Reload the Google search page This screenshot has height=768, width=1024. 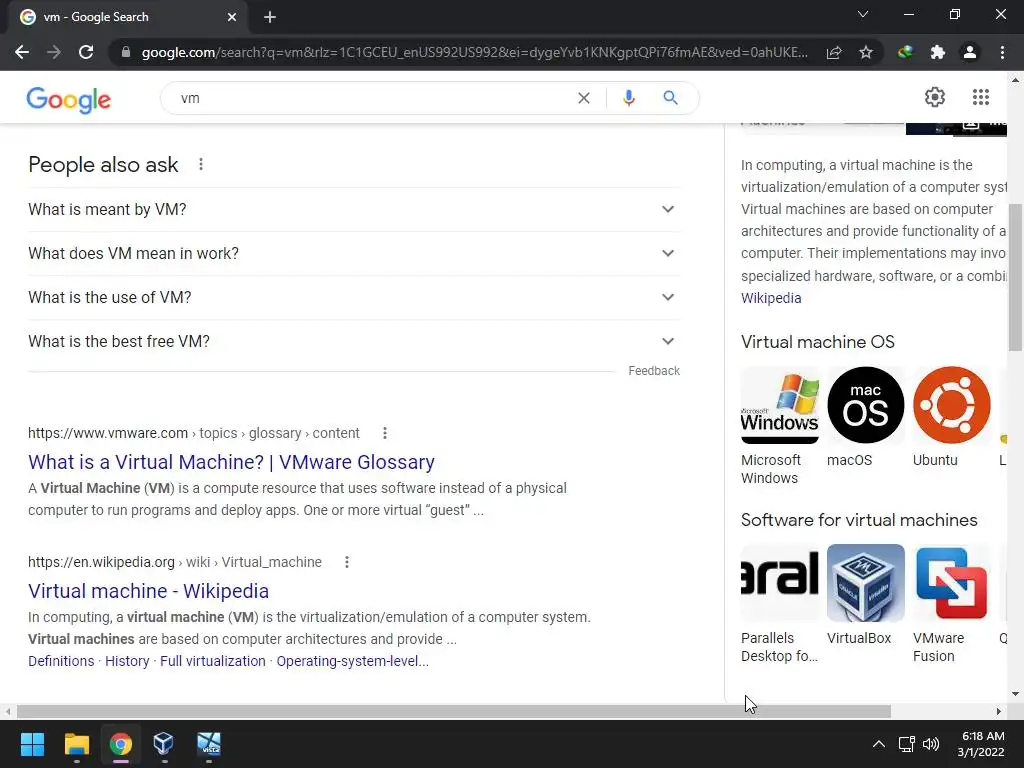[x=86, y=52]
